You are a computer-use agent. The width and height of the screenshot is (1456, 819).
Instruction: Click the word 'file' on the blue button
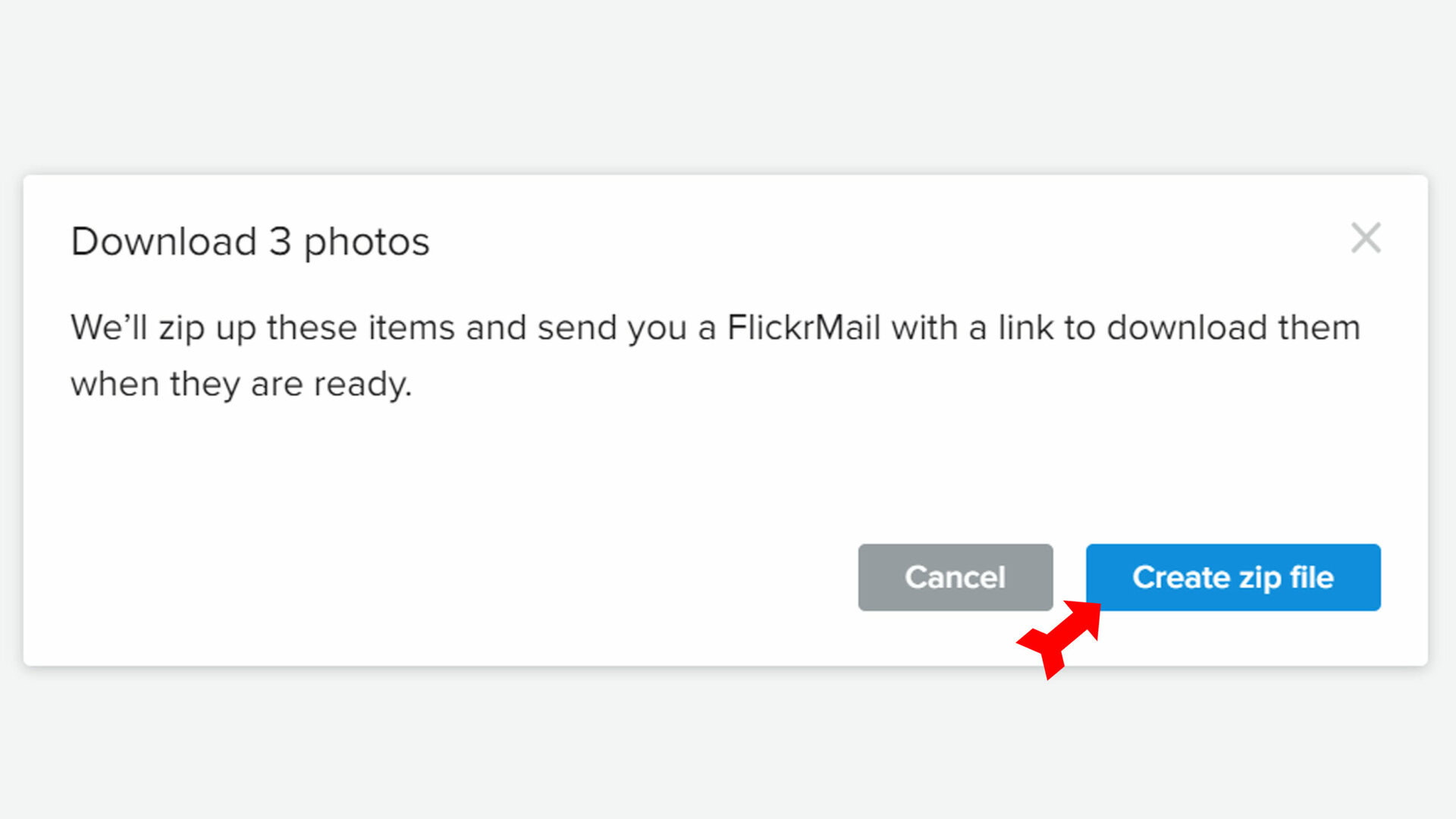pyautogui.click(x=1312, y=577)
